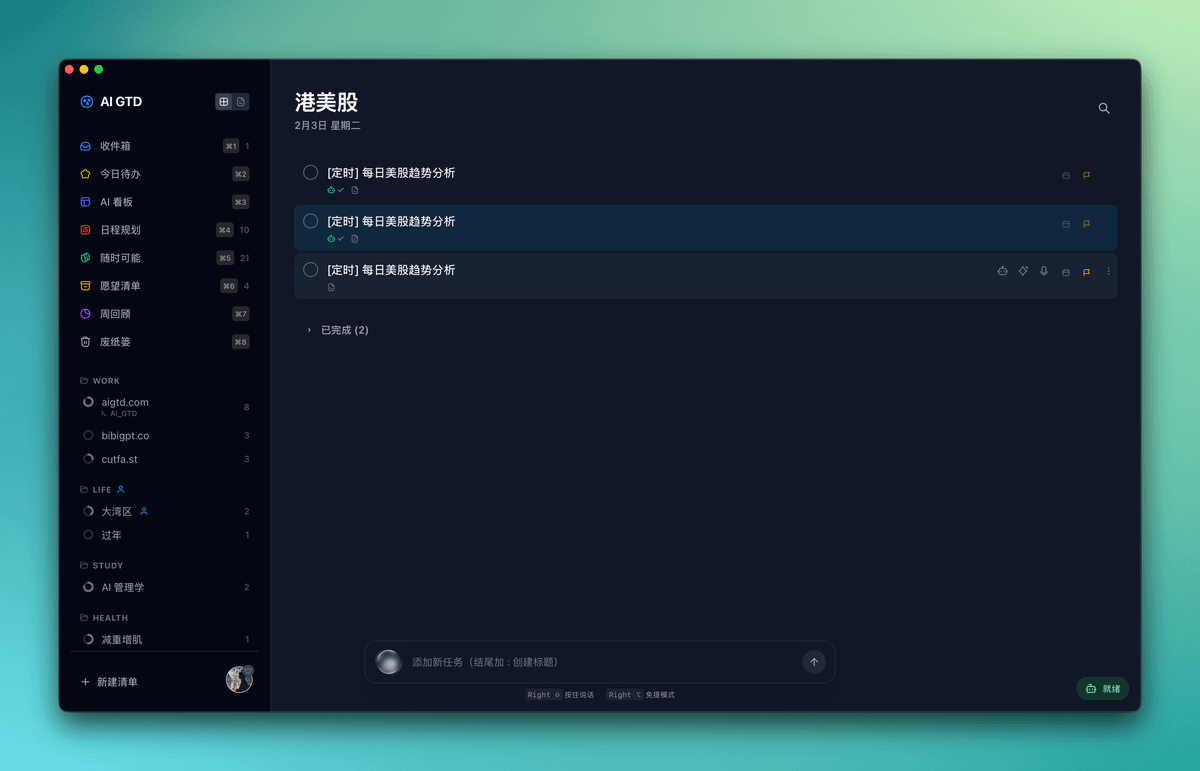Open 收件箱 in the sidebar
The height and width of the screenshot is (771, 1200).
[115, 146]
